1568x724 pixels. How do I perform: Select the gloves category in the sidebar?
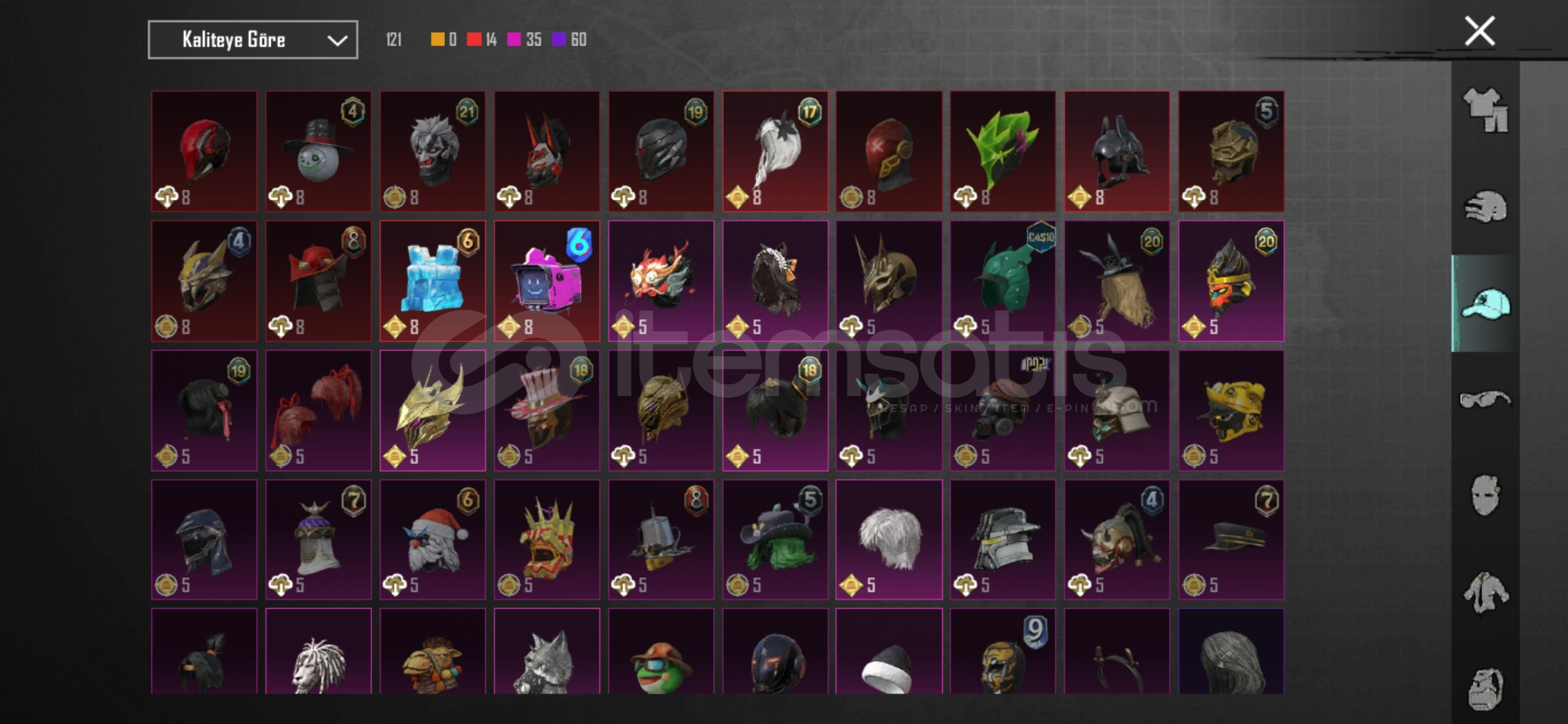pyautogui.click(x=1486, y=206)
